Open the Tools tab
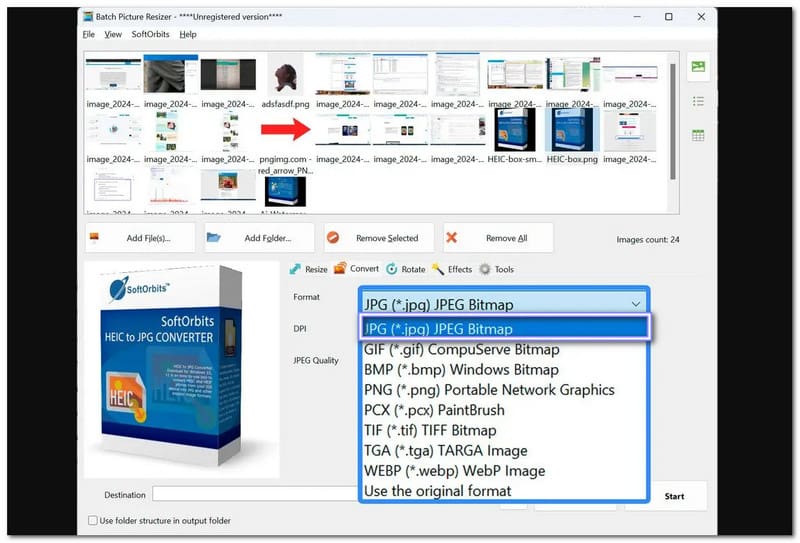This screenshot has height=543, width=800. point(496,269)
